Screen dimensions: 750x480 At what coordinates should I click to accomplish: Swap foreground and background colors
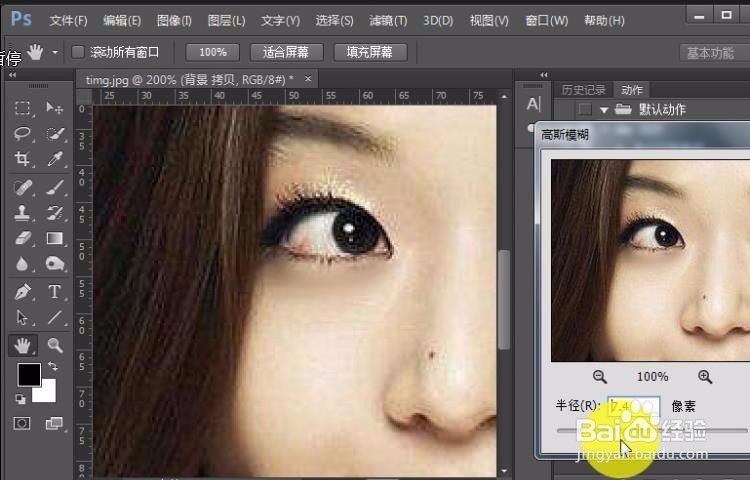pyautogui.click(x=53, y=366)
